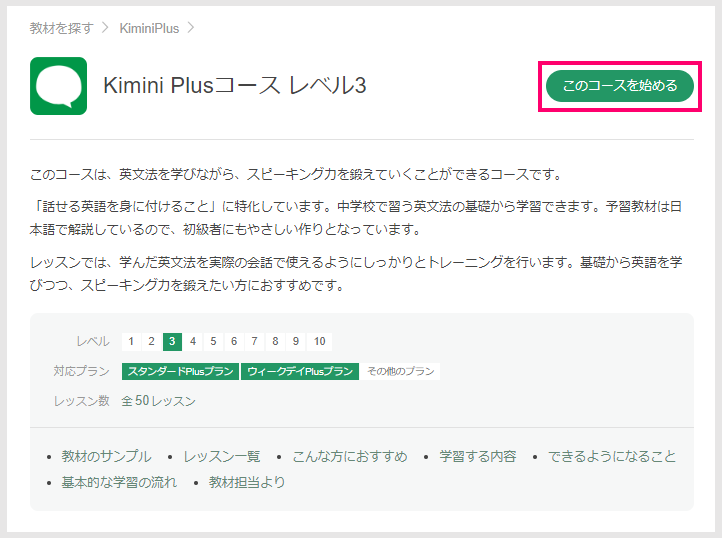
Task: Jump to レッスン一覧 section
Action: point(222,456)
